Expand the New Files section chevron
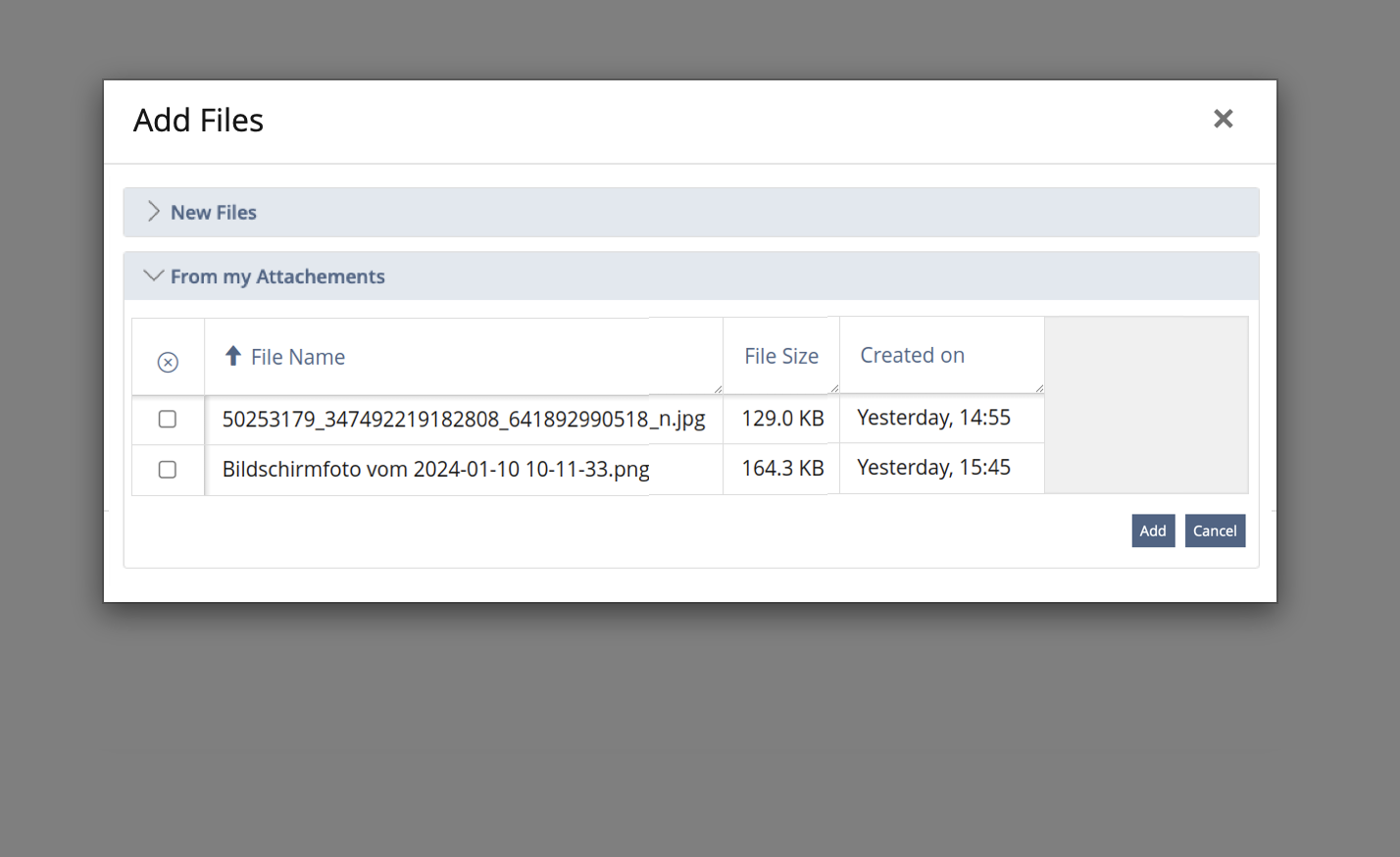Image resolution: width=1400 pixels, height=857 pixels. click(153, 212)
